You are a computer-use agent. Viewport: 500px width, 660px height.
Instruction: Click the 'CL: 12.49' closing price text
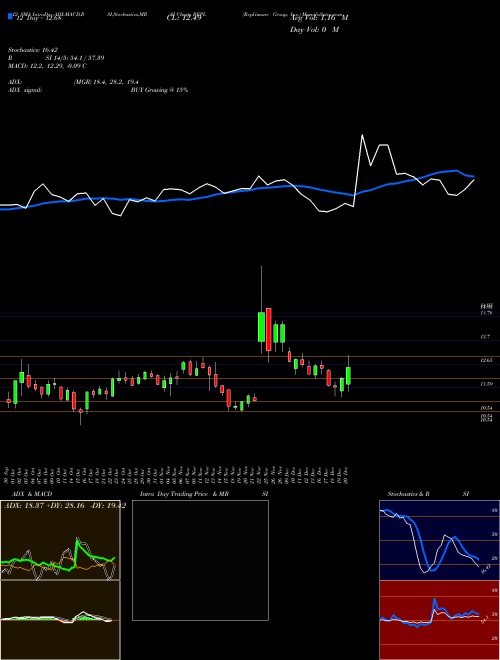pos(184,18)
